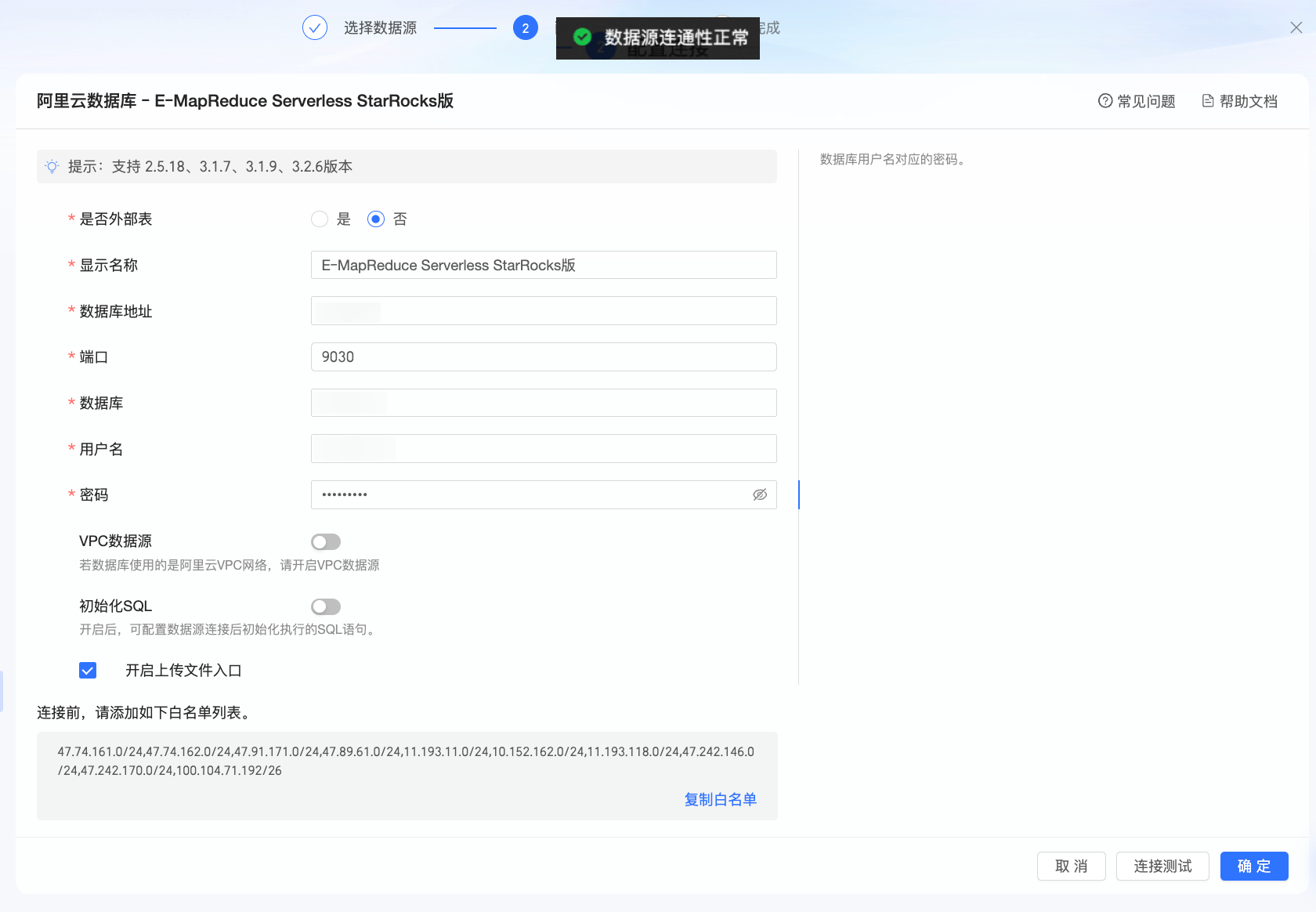
Task: Click the completed step checkmark icon
Action: coord(315,27)
